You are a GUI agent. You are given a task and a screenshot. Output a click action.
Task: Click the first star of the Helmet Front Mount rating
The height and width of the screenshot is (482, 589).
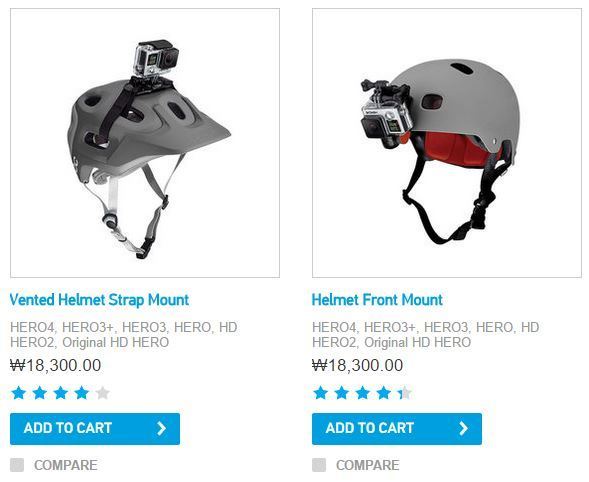point(321,393)
